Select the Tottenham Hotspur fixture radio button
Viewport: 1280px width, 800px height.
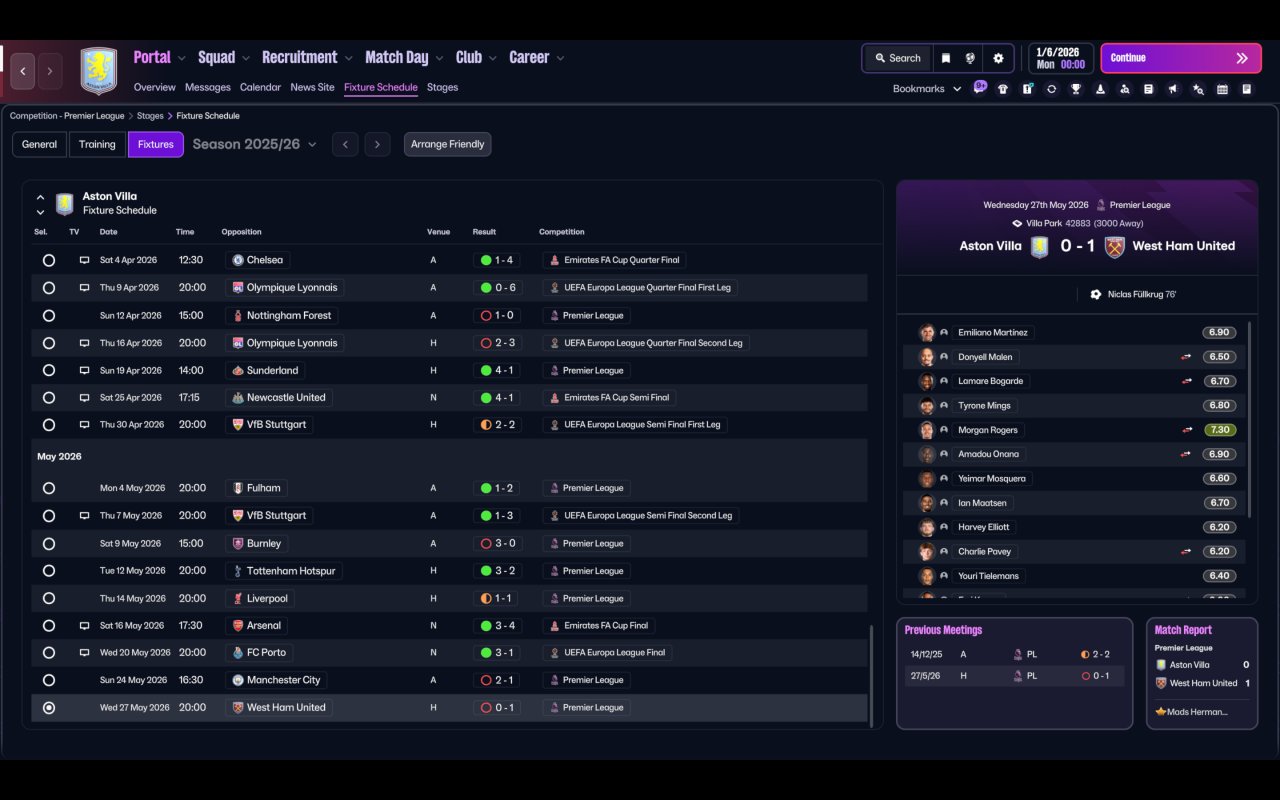(x=49, y=571)
